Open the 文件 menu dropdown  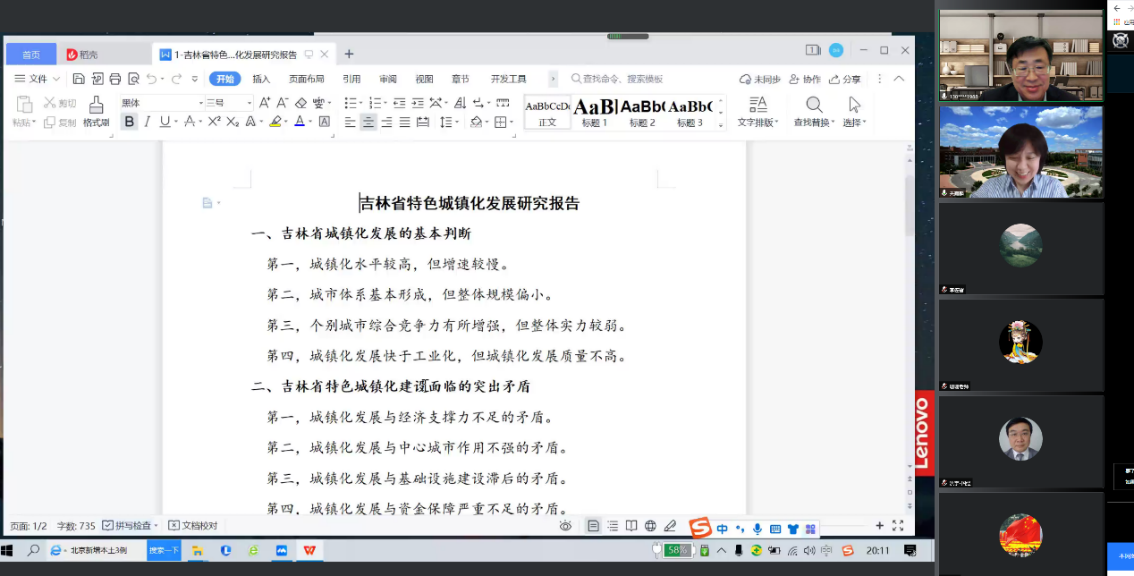(37, 79)
